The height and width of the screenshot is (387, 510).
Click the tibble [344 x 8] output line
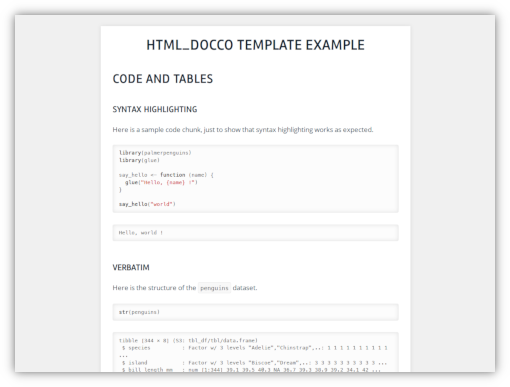(x=188, y=340)
